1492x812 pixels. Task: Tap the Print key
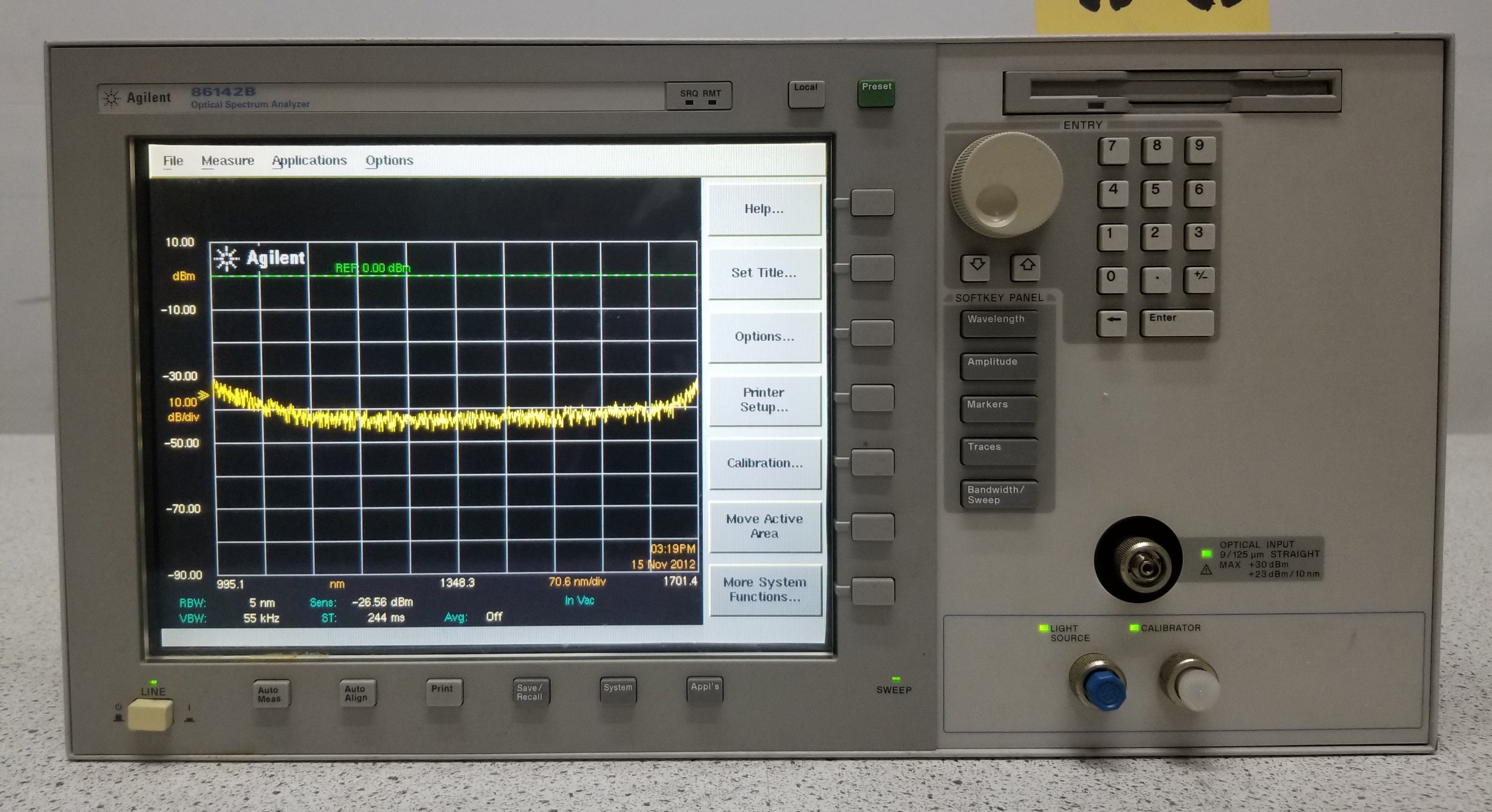tap(444, 692)
